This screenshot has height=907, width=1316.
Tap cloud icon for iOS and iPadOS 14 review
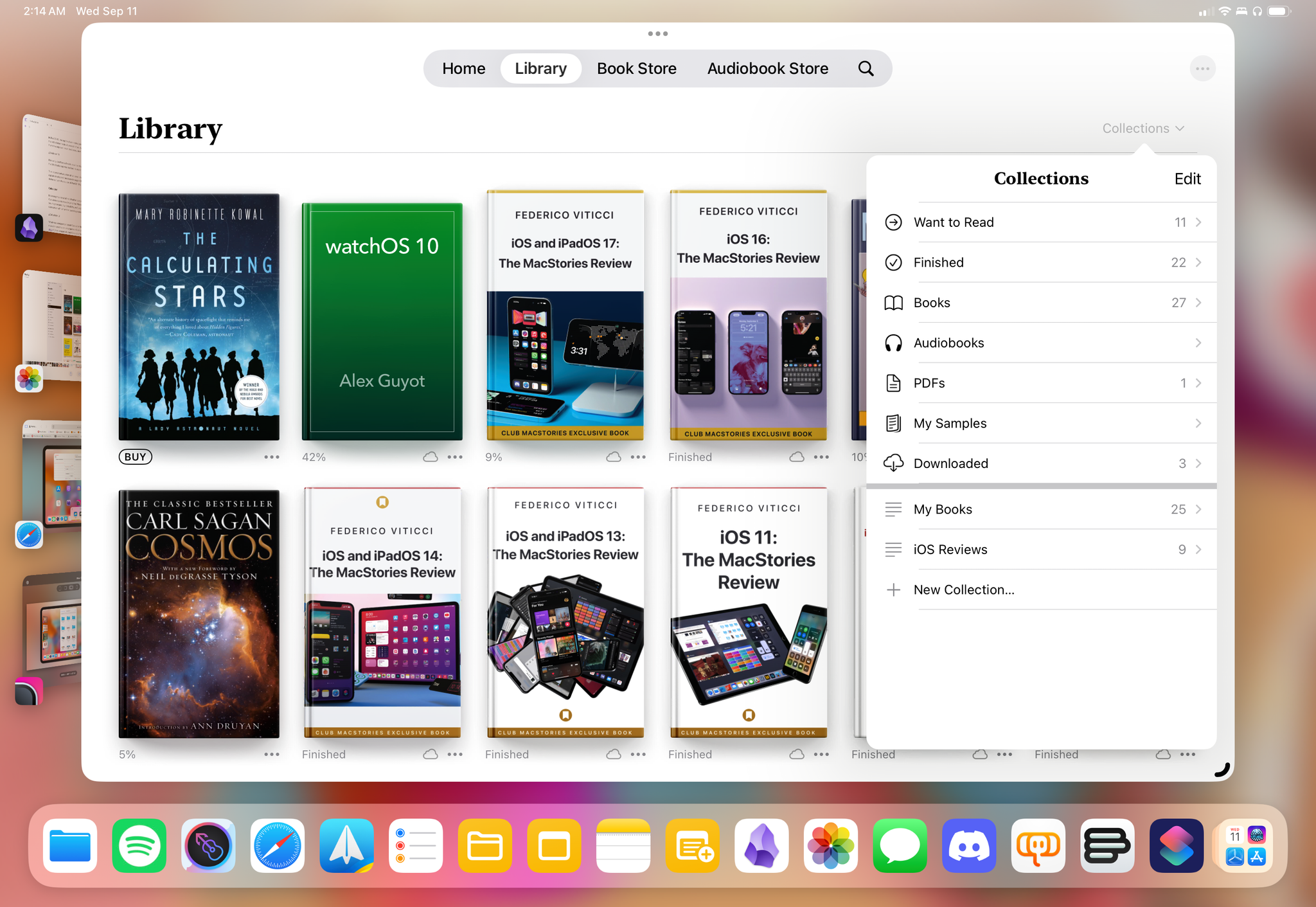coord(431,754)
